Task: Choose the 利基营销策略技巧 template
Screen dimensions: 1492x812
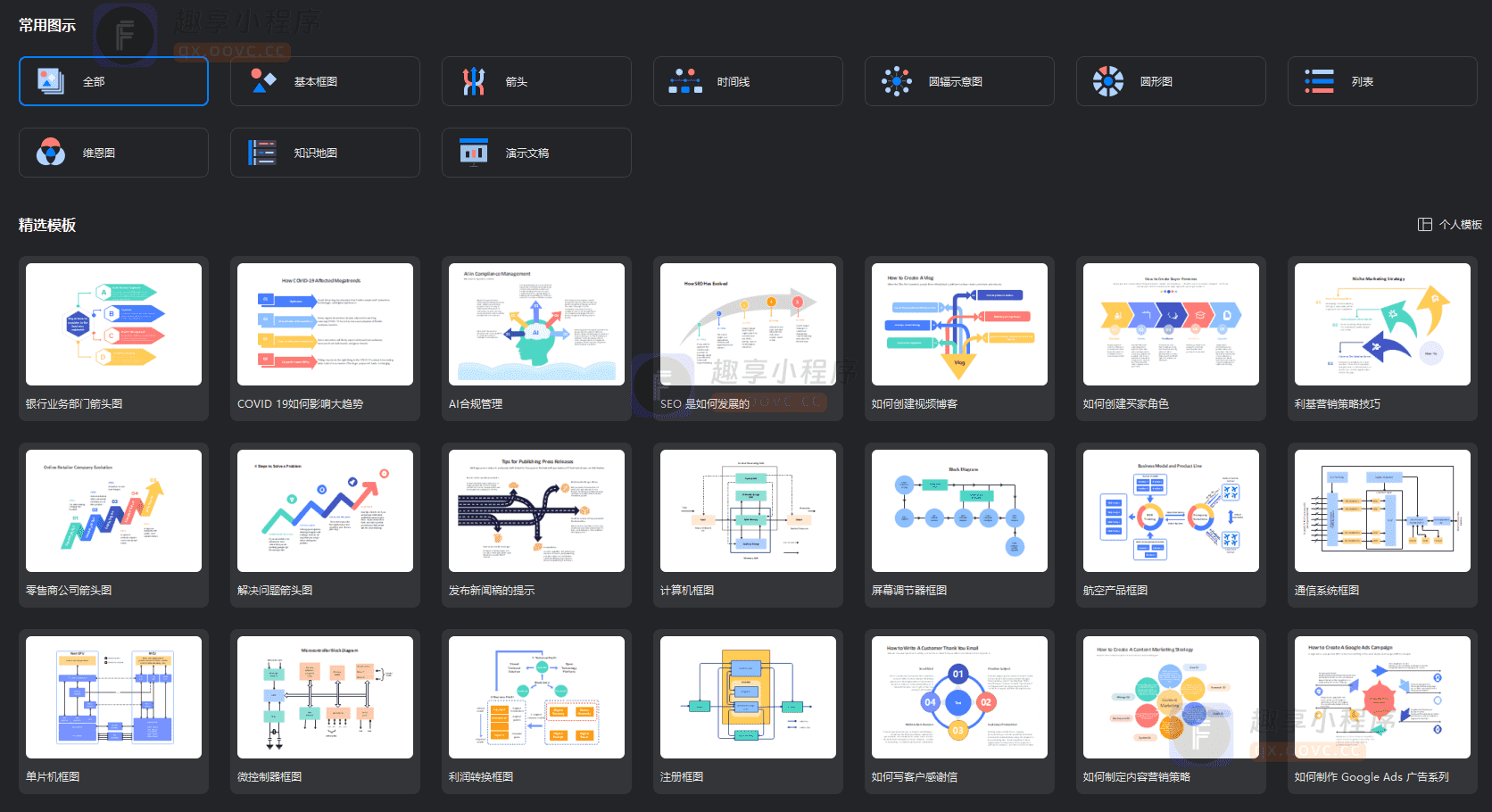Action: click(1382, 325)
